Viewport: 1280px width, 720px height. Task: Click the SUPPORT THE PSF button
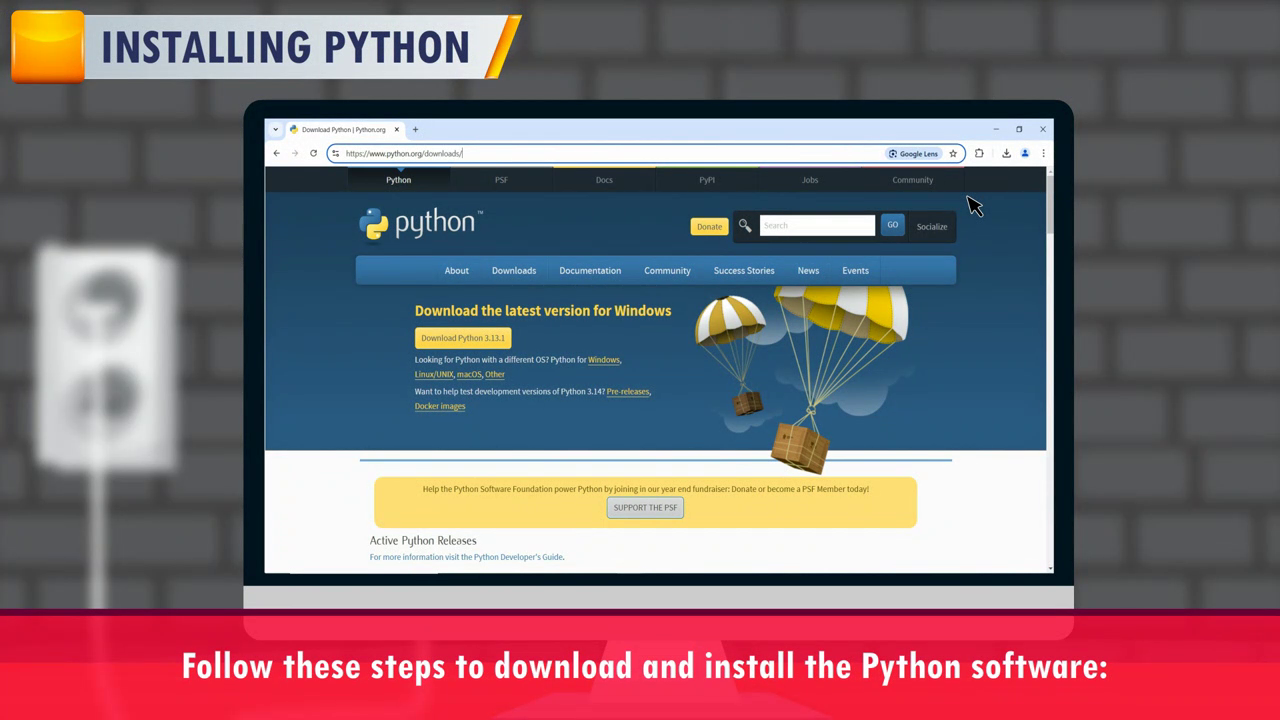[x=645, y=508]
